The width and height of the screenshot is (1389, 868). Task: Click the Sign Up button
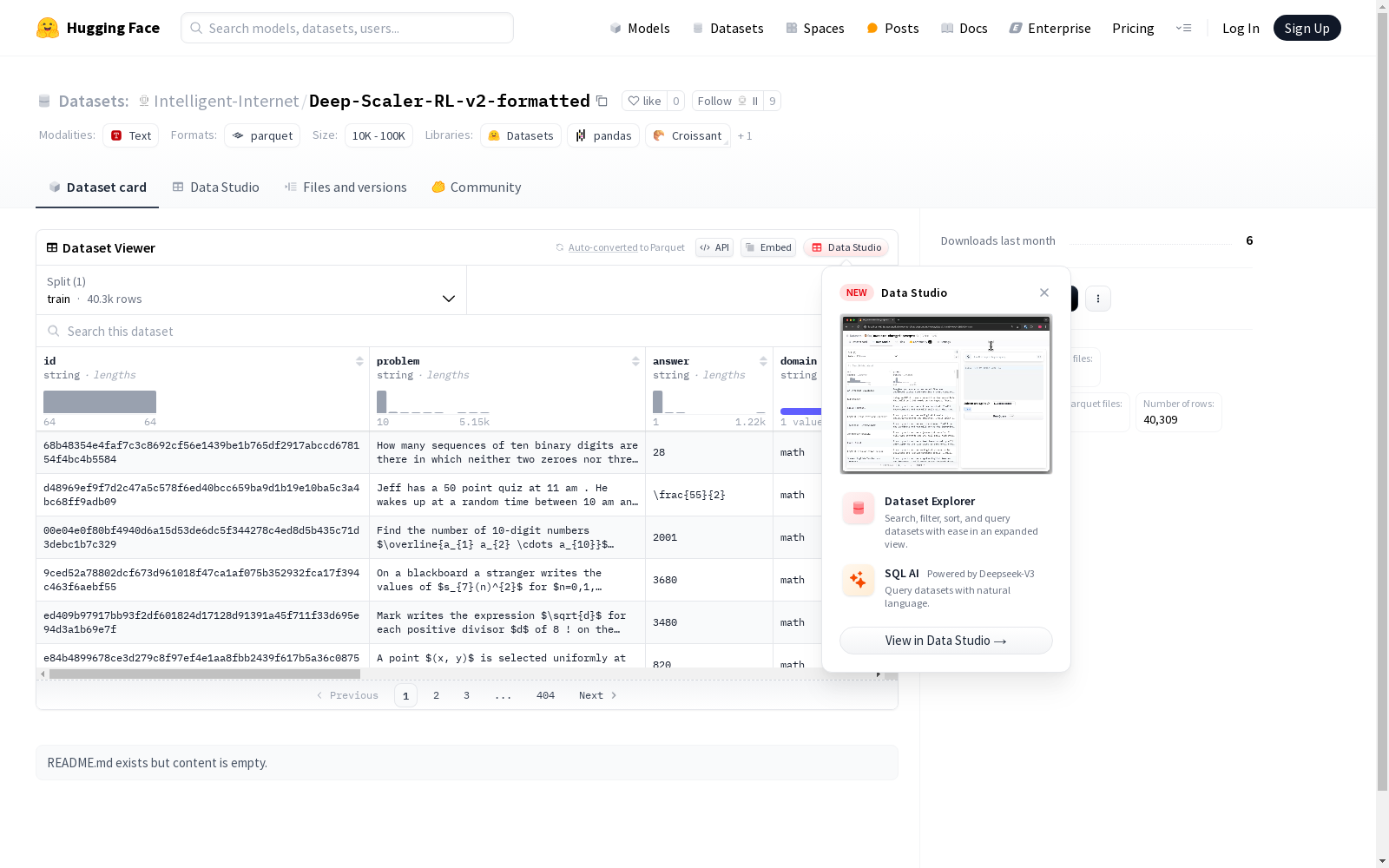(1307, 28)
